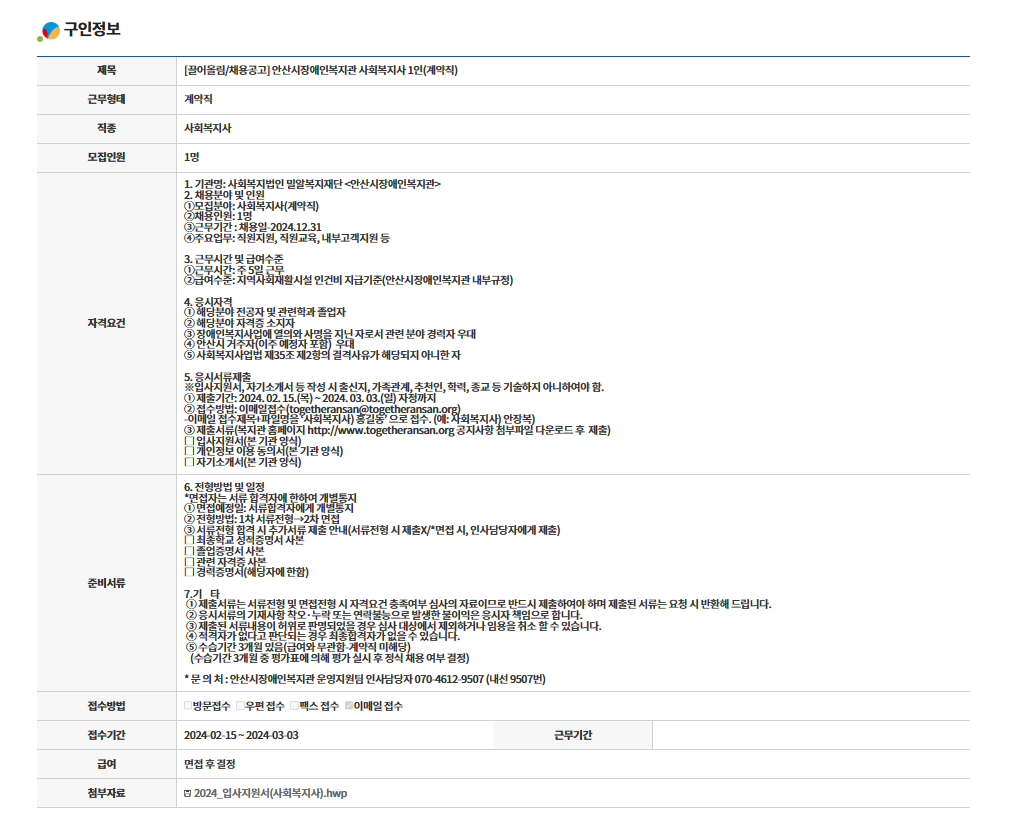Screen dimensions: 1023x814
Task: Click the line ①근무시간: 주 5일 근무
Action: [234, 269]
